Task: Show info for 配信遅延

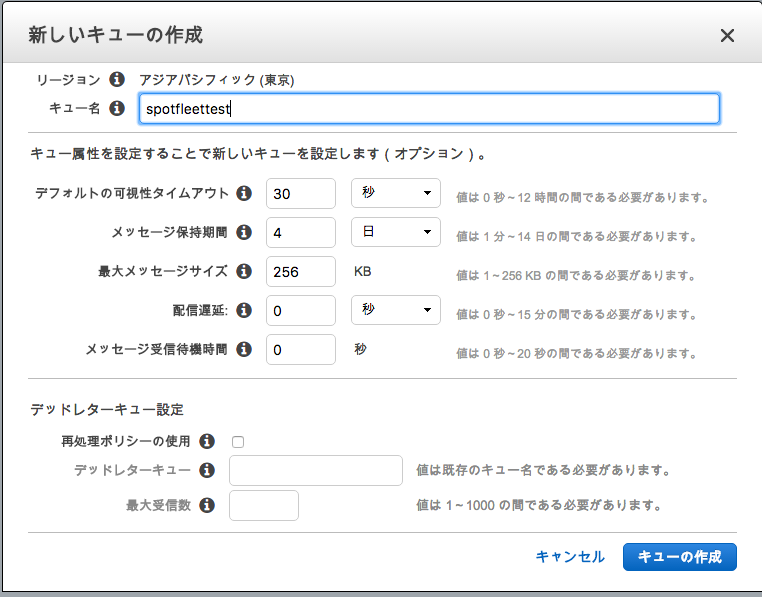Action: (x=244, y=310)
